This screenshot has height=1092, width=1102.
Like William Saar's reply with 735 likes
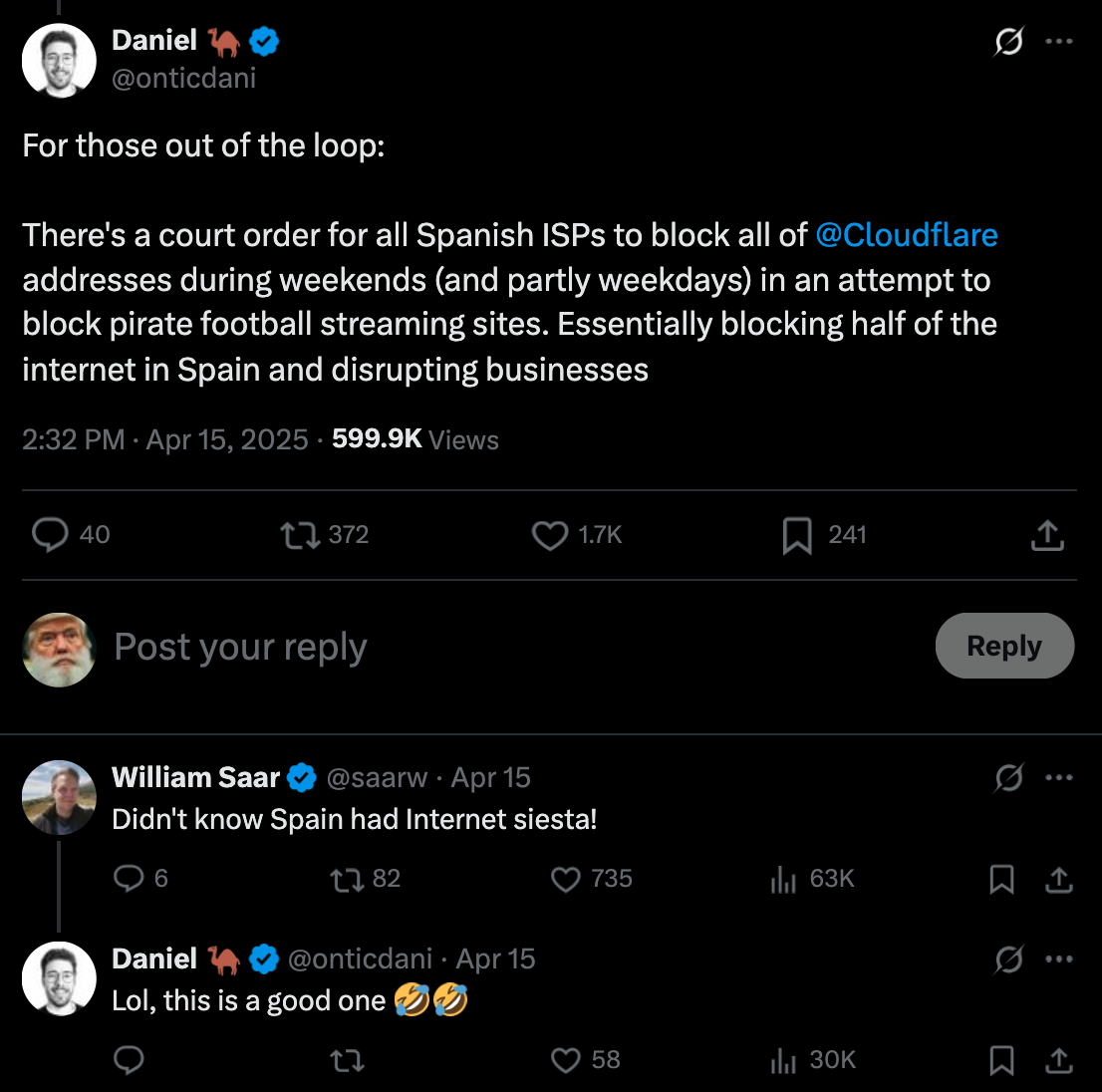(x=566, y=879)
